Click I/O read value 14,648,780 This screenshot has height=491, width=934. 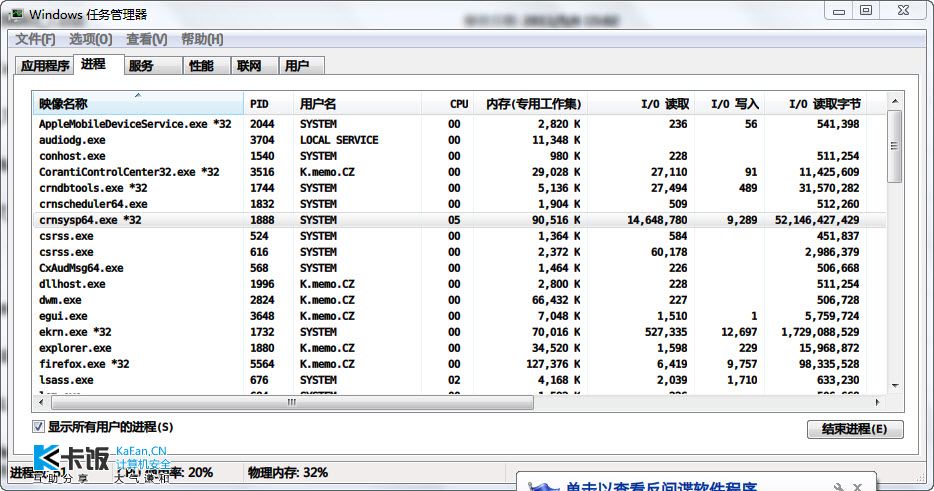657,220
